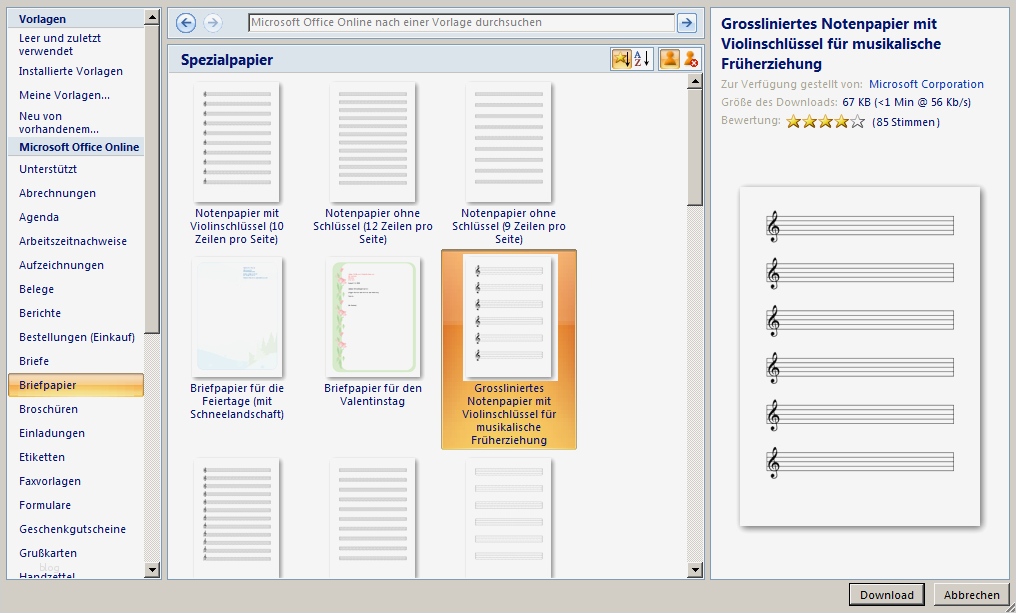Image resolution: width=1016 pixels, height=613 pixels.
Task: Click the Microsoft Office Online section header
Action: coord(79,147)
